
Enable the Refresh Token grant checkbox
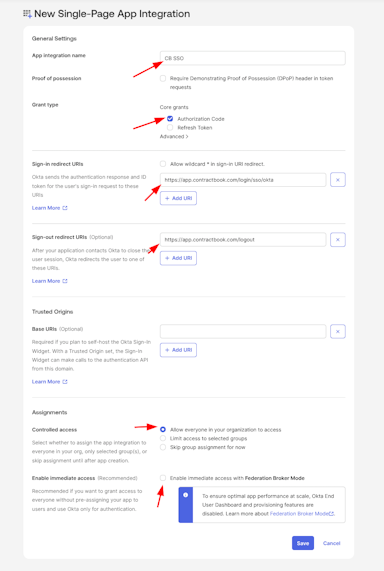[x=170, y=127]
